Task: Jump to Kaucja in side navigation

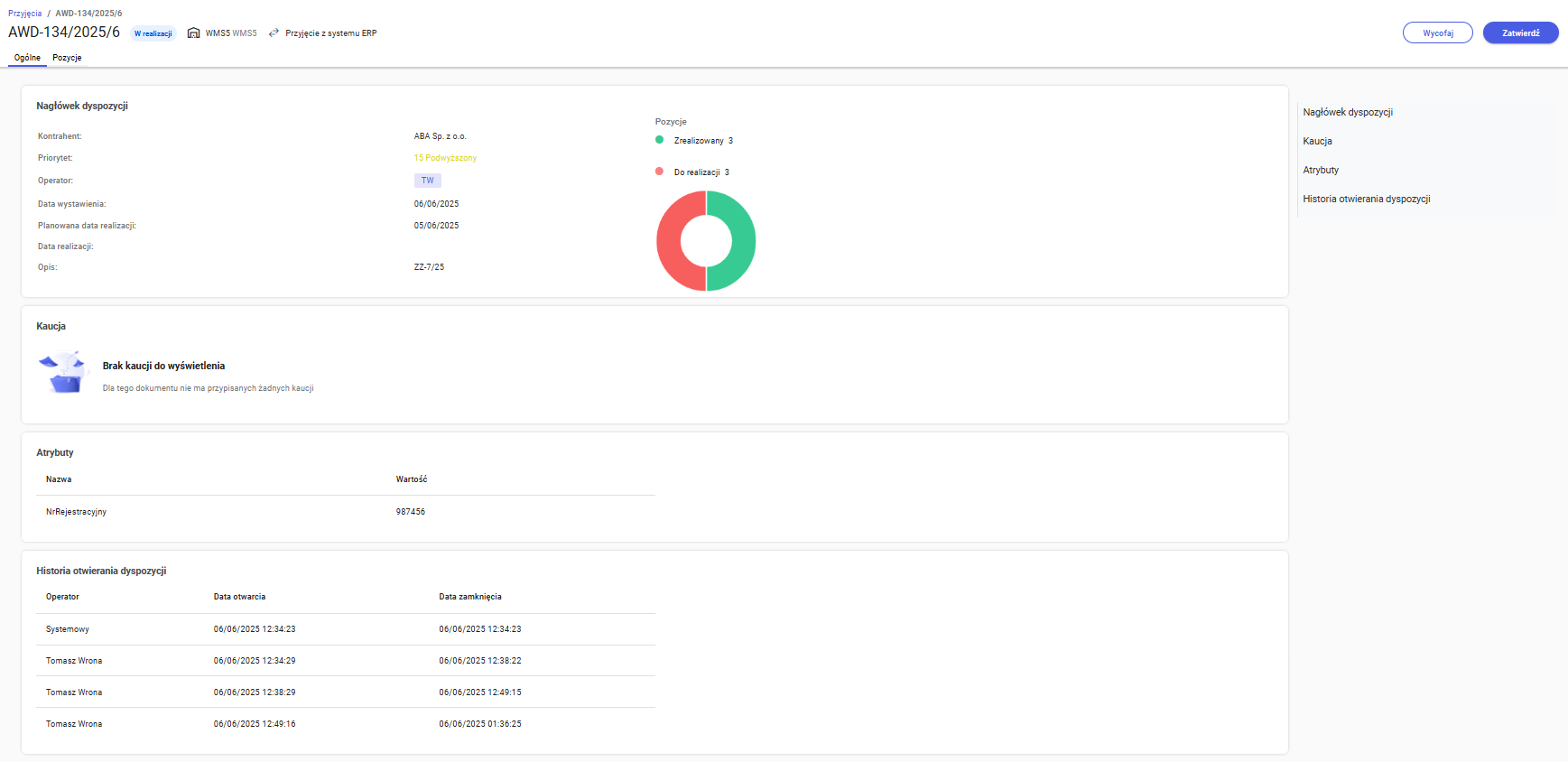Action: point(1317,141)
